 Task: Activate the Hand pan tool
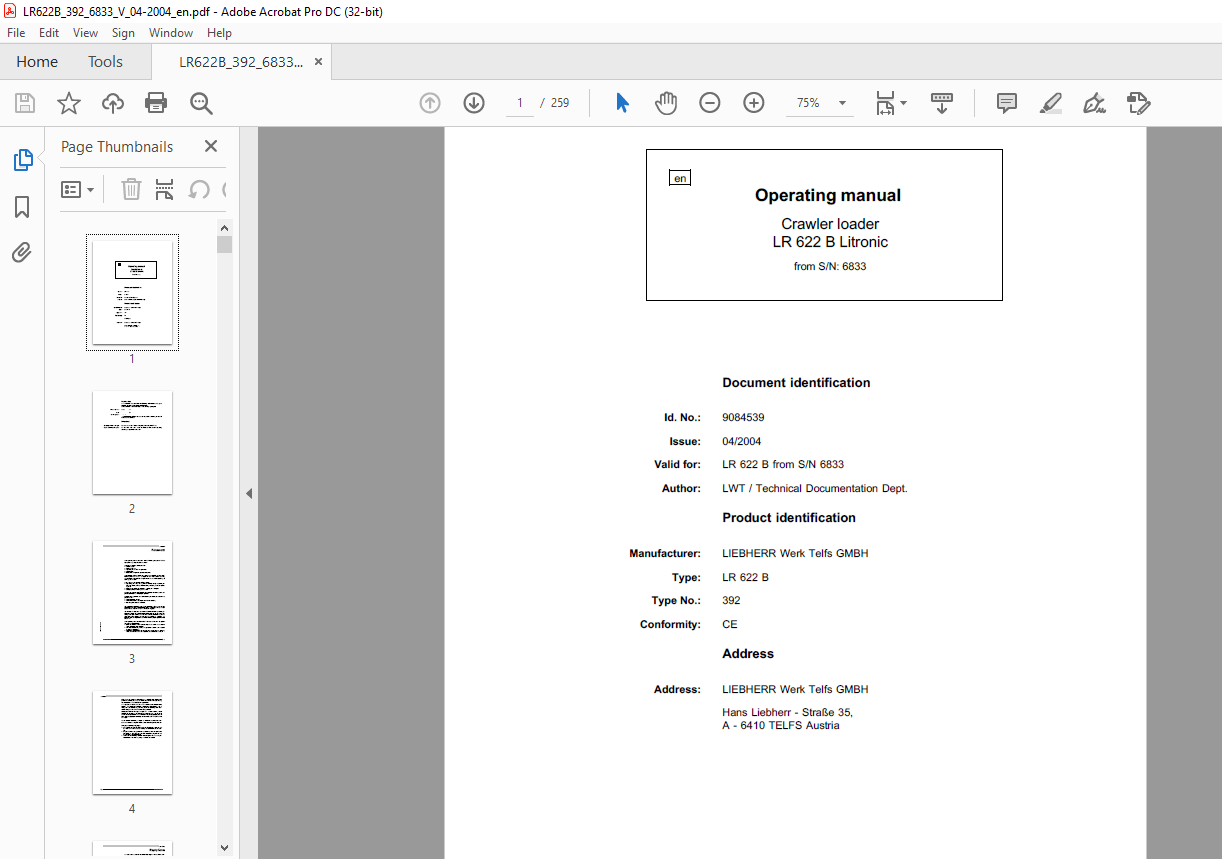click(x=666, y=103)
